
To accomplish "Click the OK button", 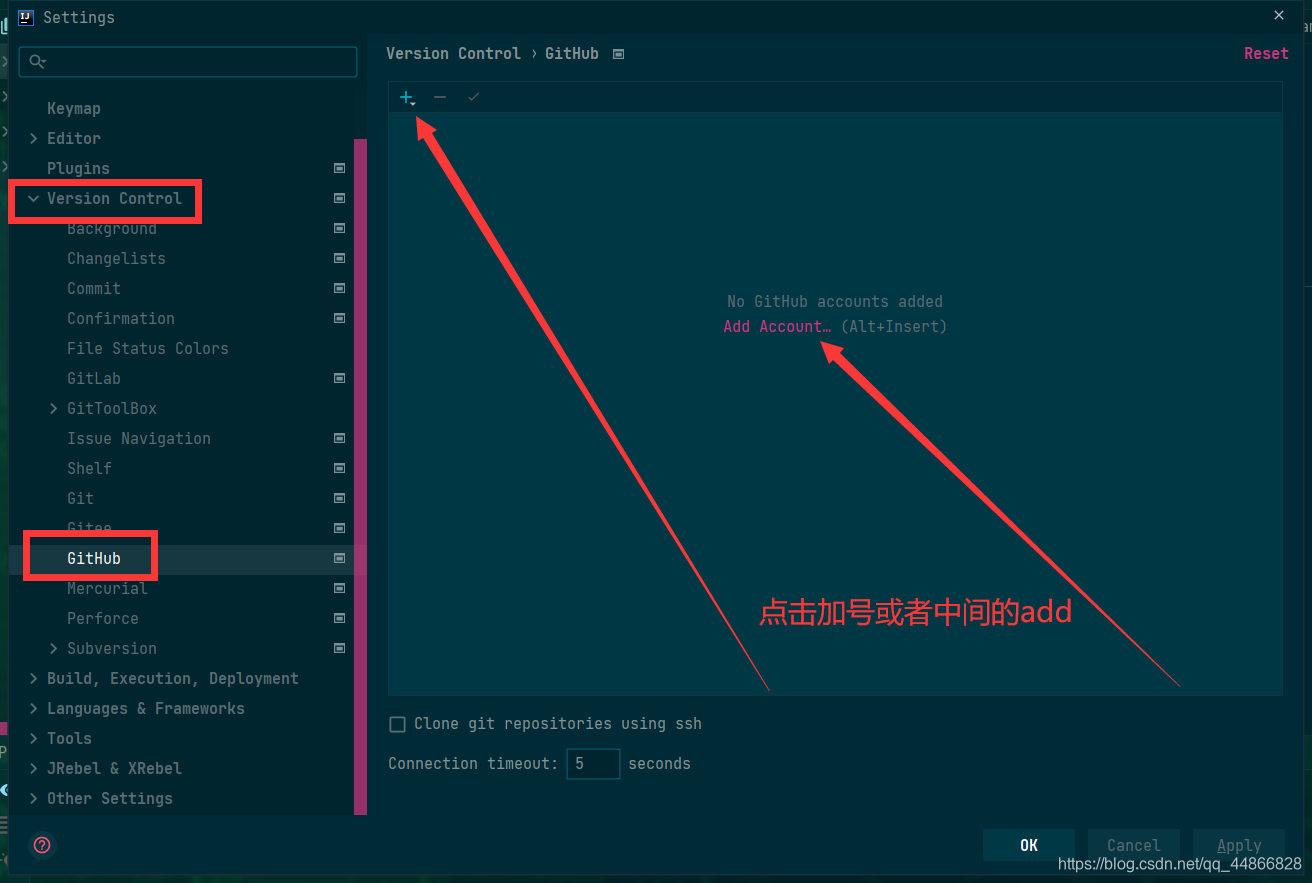I will [x=1029, y=845].
